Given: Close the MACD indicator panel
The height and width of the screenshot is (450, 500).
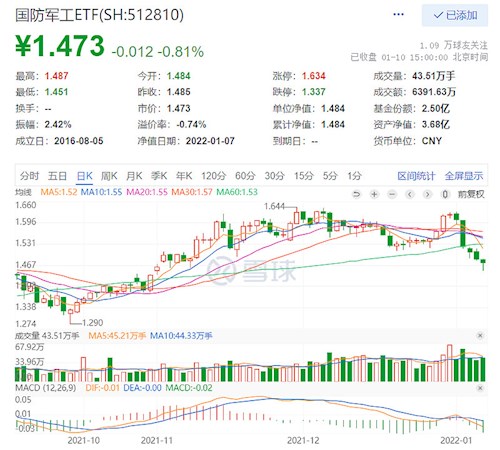Looking at the screenshot, I should point(480,388).
